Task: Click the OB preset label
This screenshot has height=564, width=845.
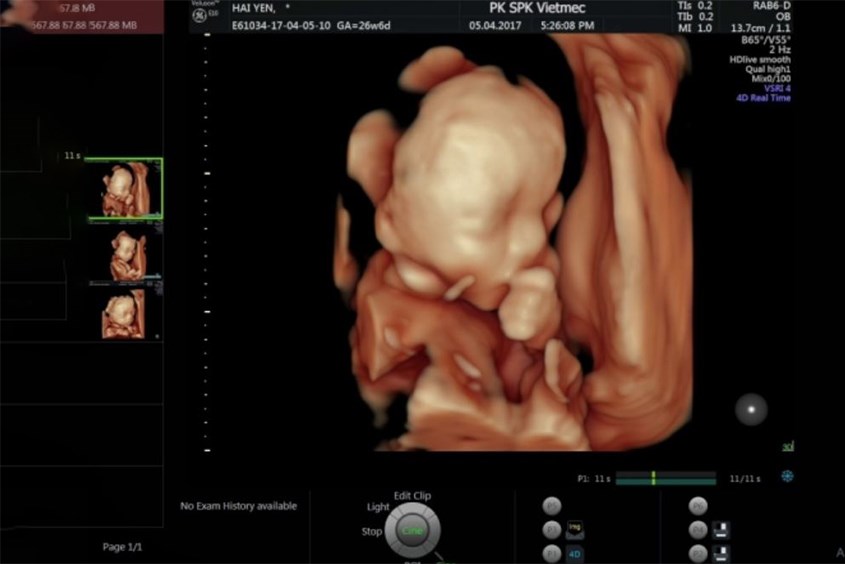Action: point(783,17)
